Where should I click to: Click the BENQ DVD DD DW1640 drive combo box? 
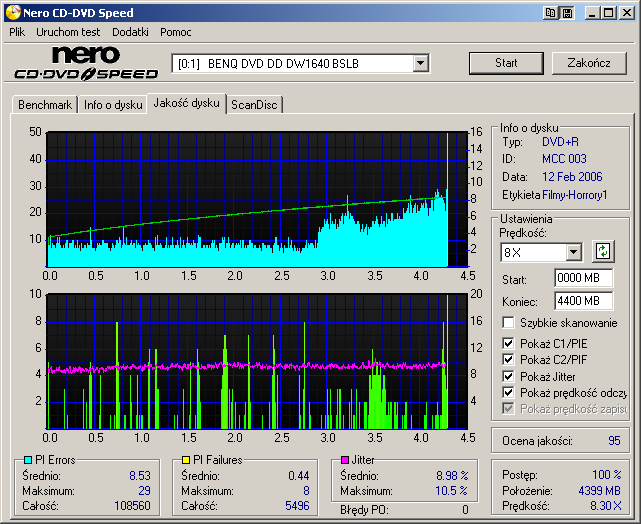click(300, 63)
